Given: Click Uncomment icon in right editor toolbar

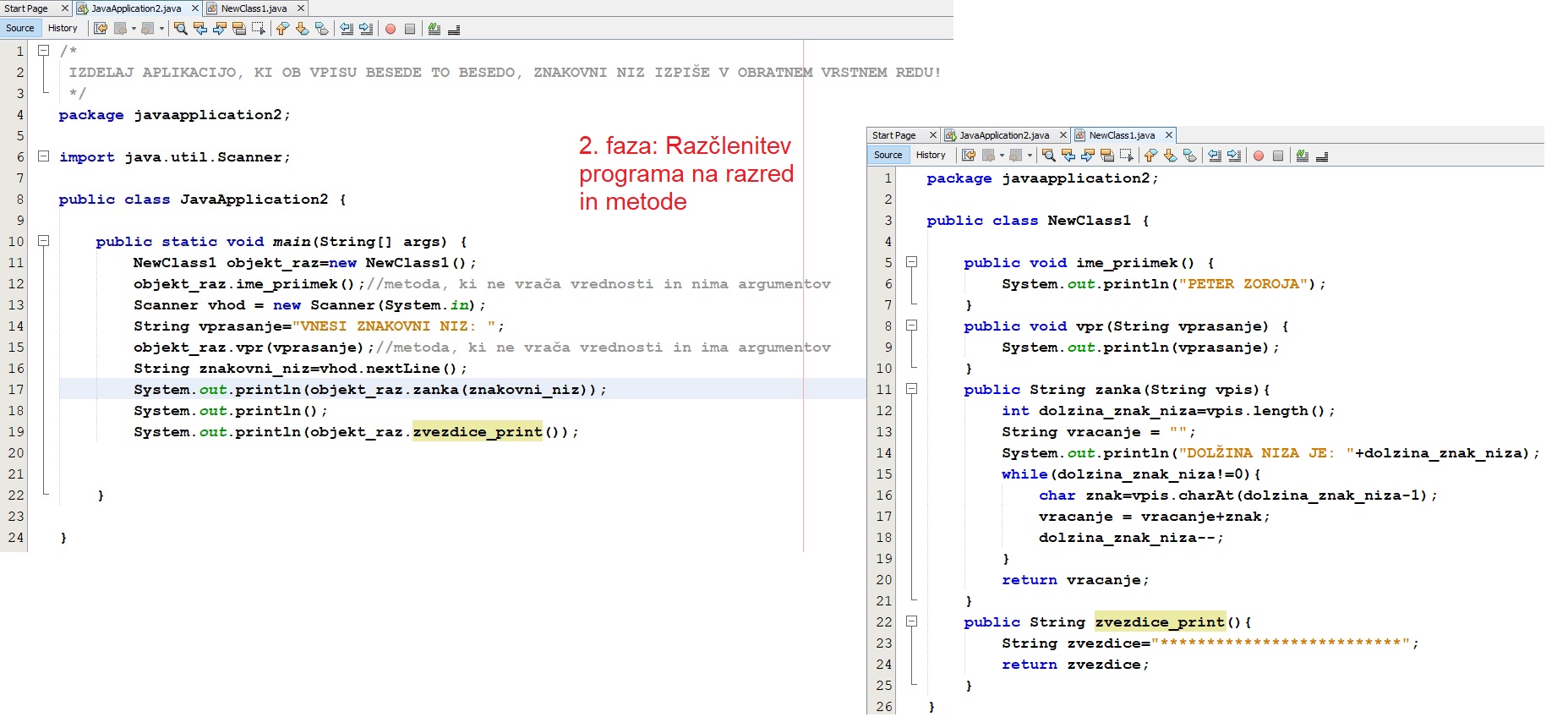Looking at the screenshot, I should click(1322, 156).
